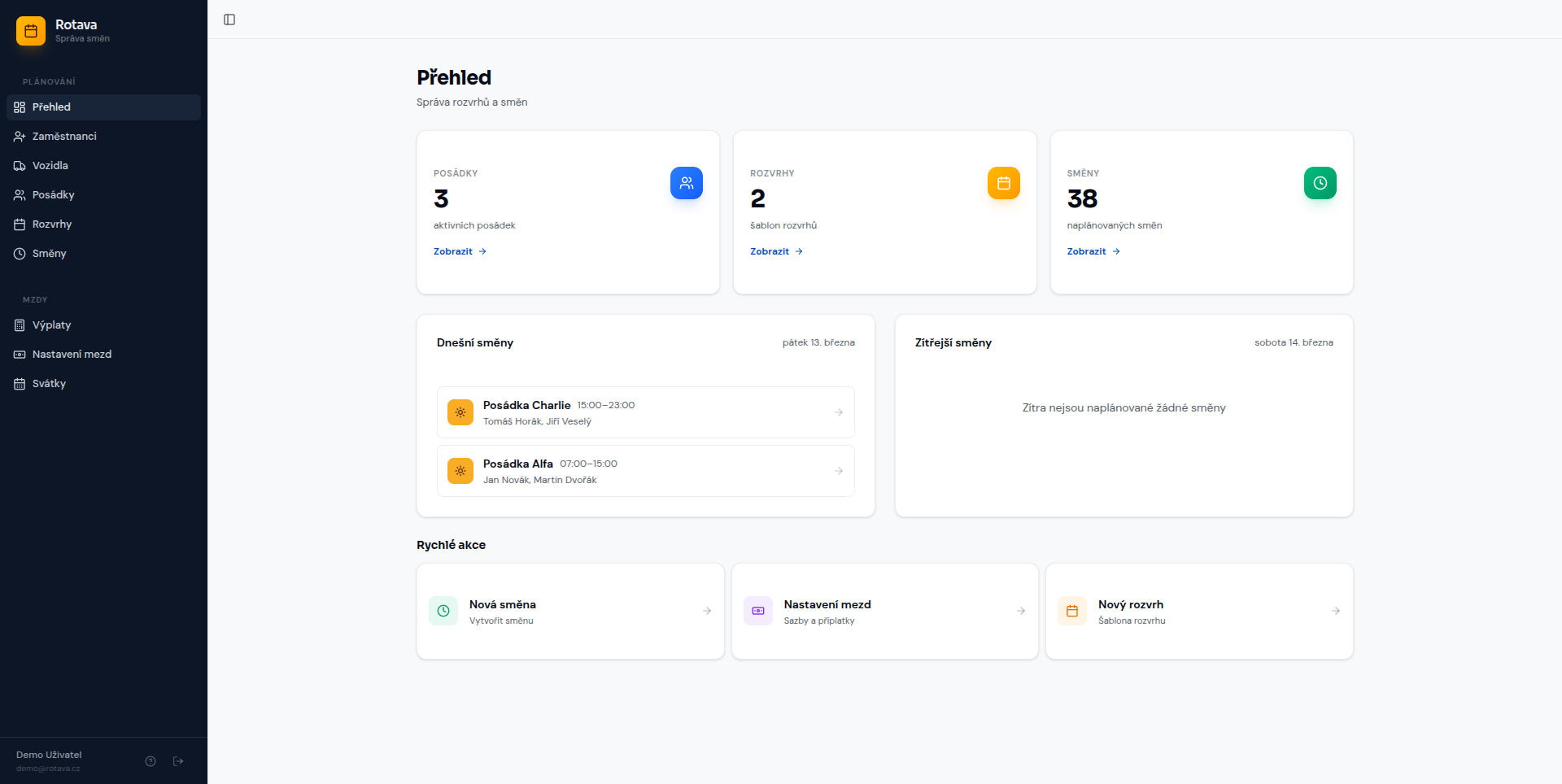Click Zobrazit on the Posádky card
Screen dimensions: 1562x784
click(453, 251)
